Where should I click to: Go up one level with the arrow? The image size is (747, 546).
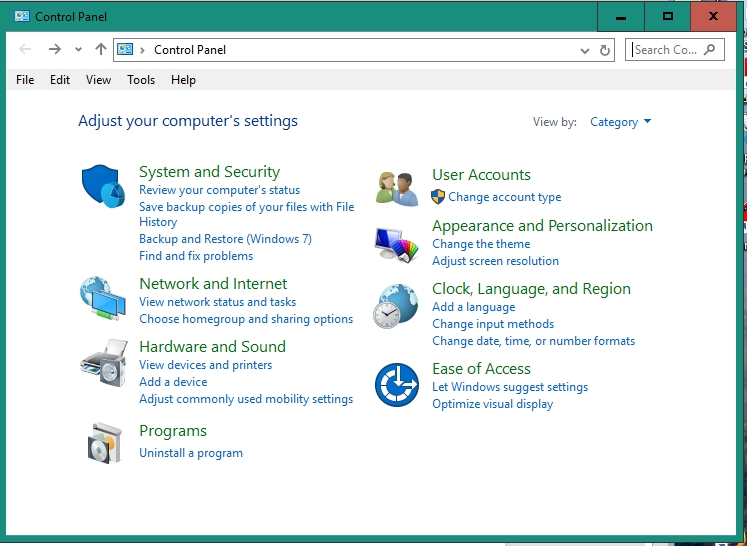[101, 49]
